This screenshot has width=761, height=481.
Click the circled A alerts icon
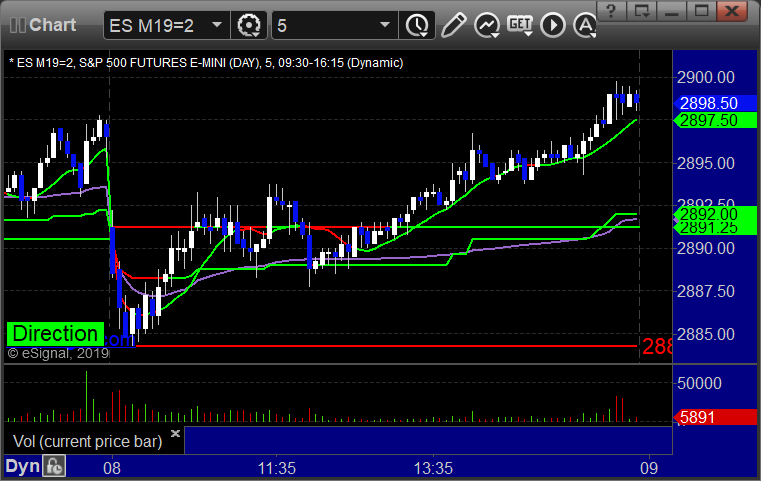pyautogui.click(x=582, y=24)
